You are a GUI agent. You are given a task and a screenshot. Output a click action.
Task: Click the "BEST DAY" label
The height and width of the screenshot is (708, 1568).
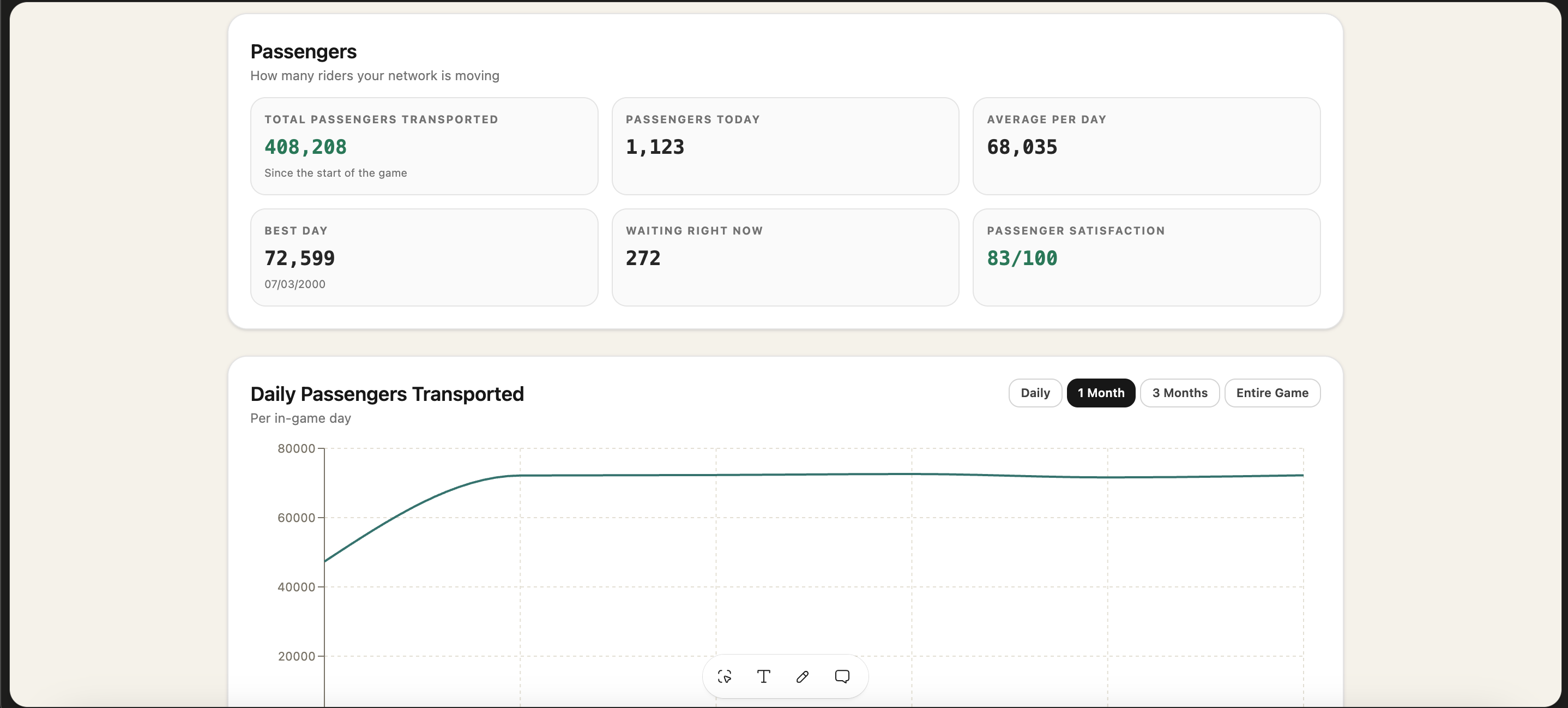coord(296,231)
